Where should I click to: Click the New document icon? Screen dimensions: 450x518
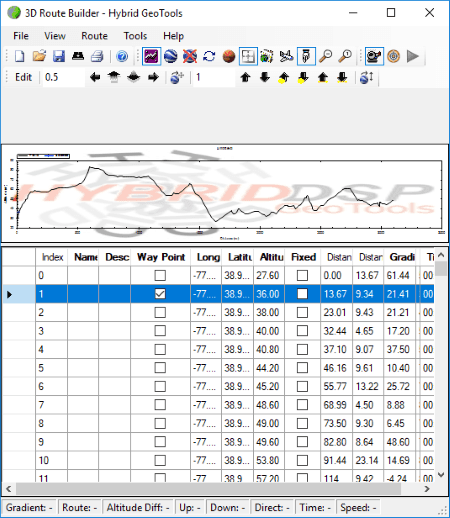[20, 56]
